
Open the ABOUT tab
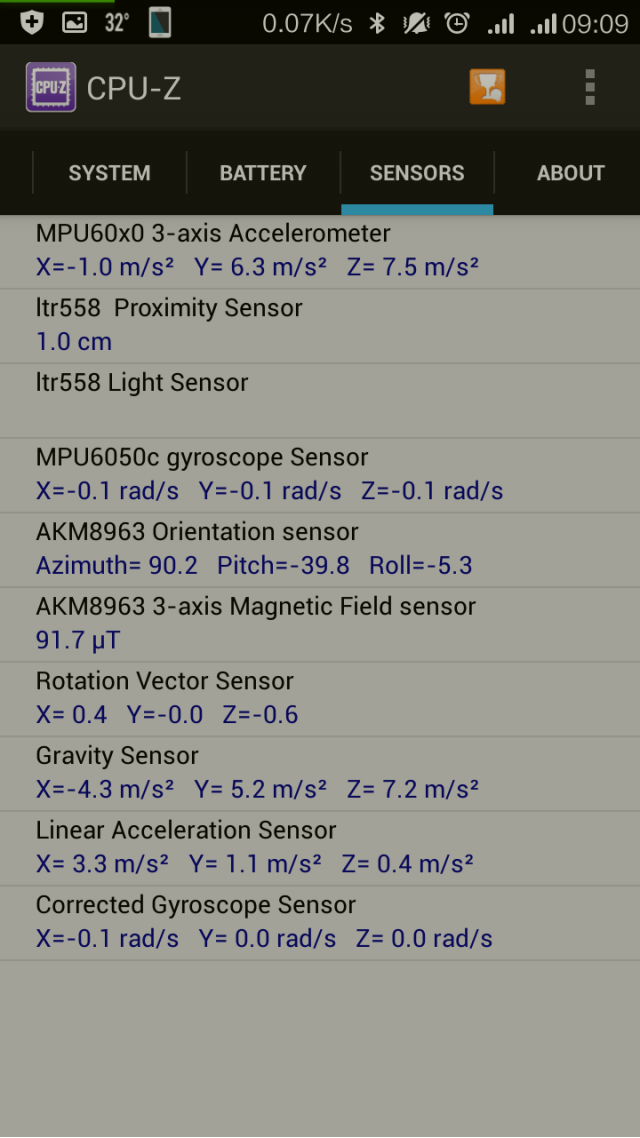(570, 173)
